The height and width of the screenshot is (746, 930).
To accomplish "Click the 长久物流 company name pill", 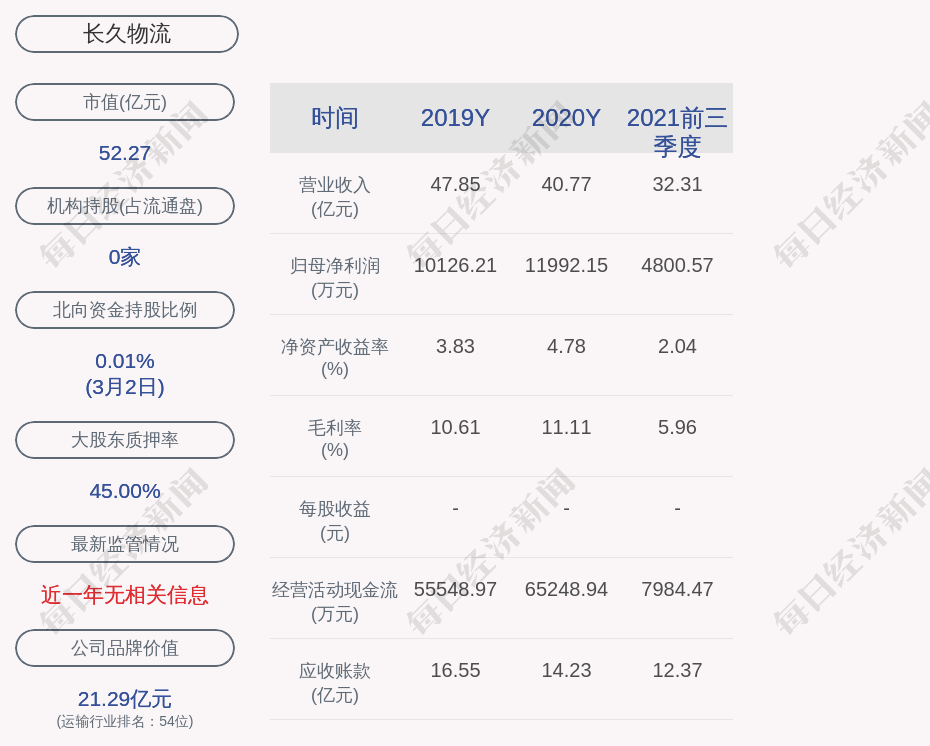I will tap(126, 34).
